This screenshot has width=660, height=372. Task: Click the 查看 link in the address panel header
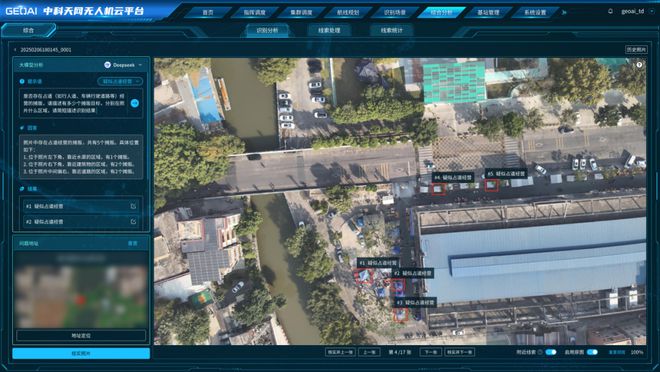tap(133, 243)
